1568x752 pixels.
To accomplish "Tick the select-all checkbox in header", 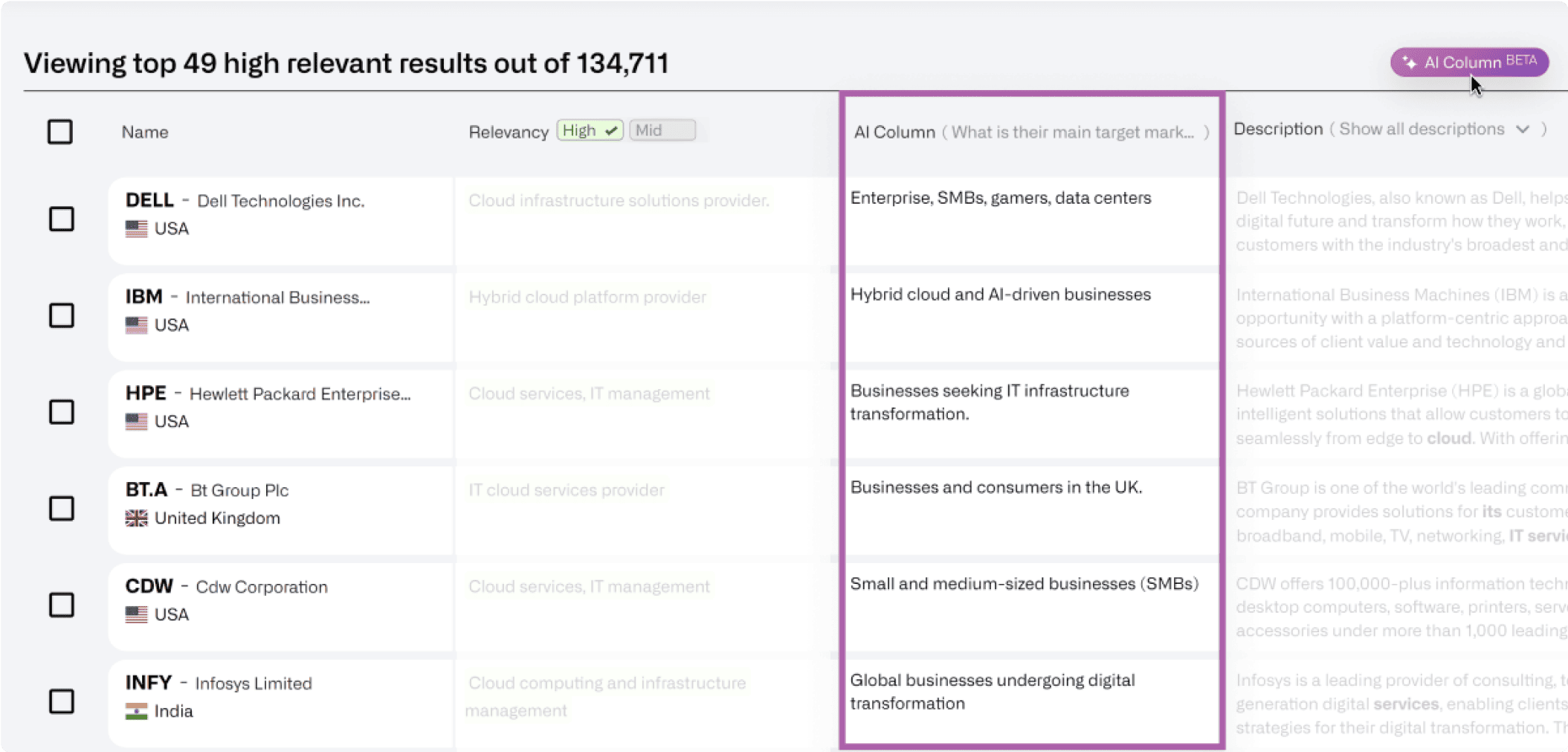I will [60, 132].
